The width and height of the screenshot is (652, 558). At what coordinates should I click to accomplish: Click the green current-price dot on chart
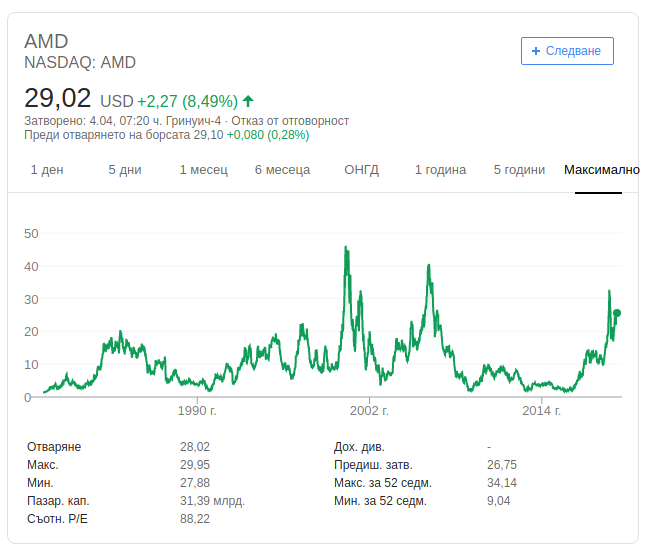pos(617,313)
